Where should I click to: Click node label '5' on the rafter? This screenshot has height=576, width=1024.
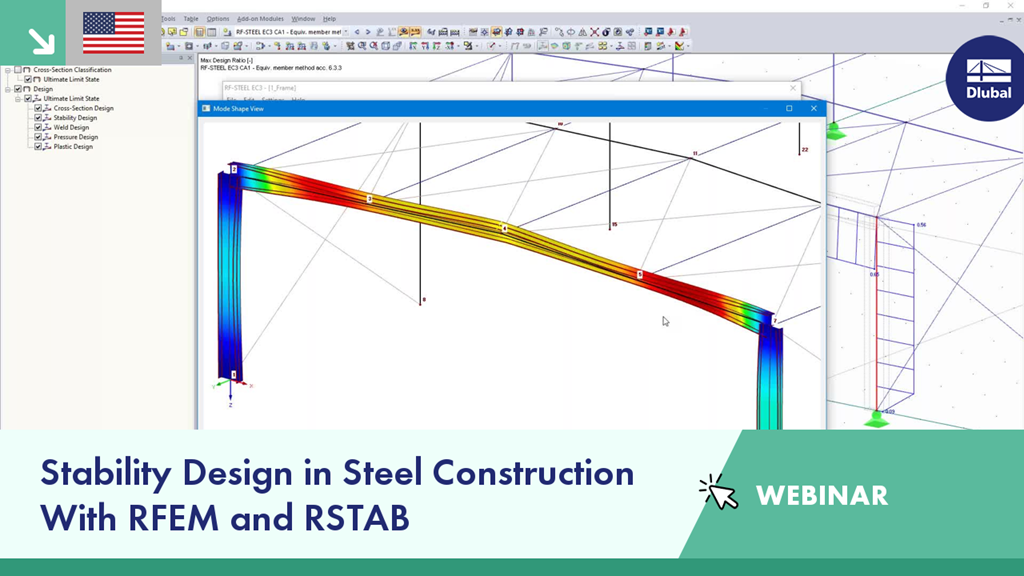click(x=639, y=275)
